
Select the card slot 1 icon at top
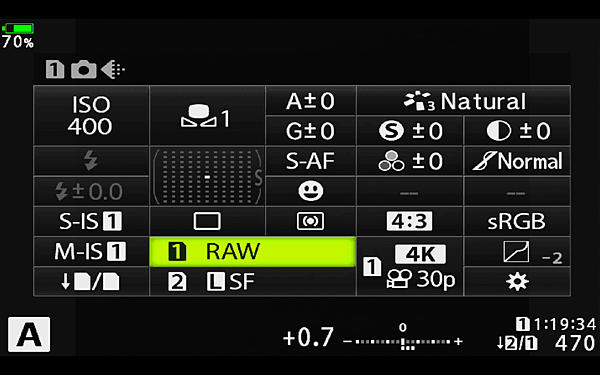coord(55,69)
